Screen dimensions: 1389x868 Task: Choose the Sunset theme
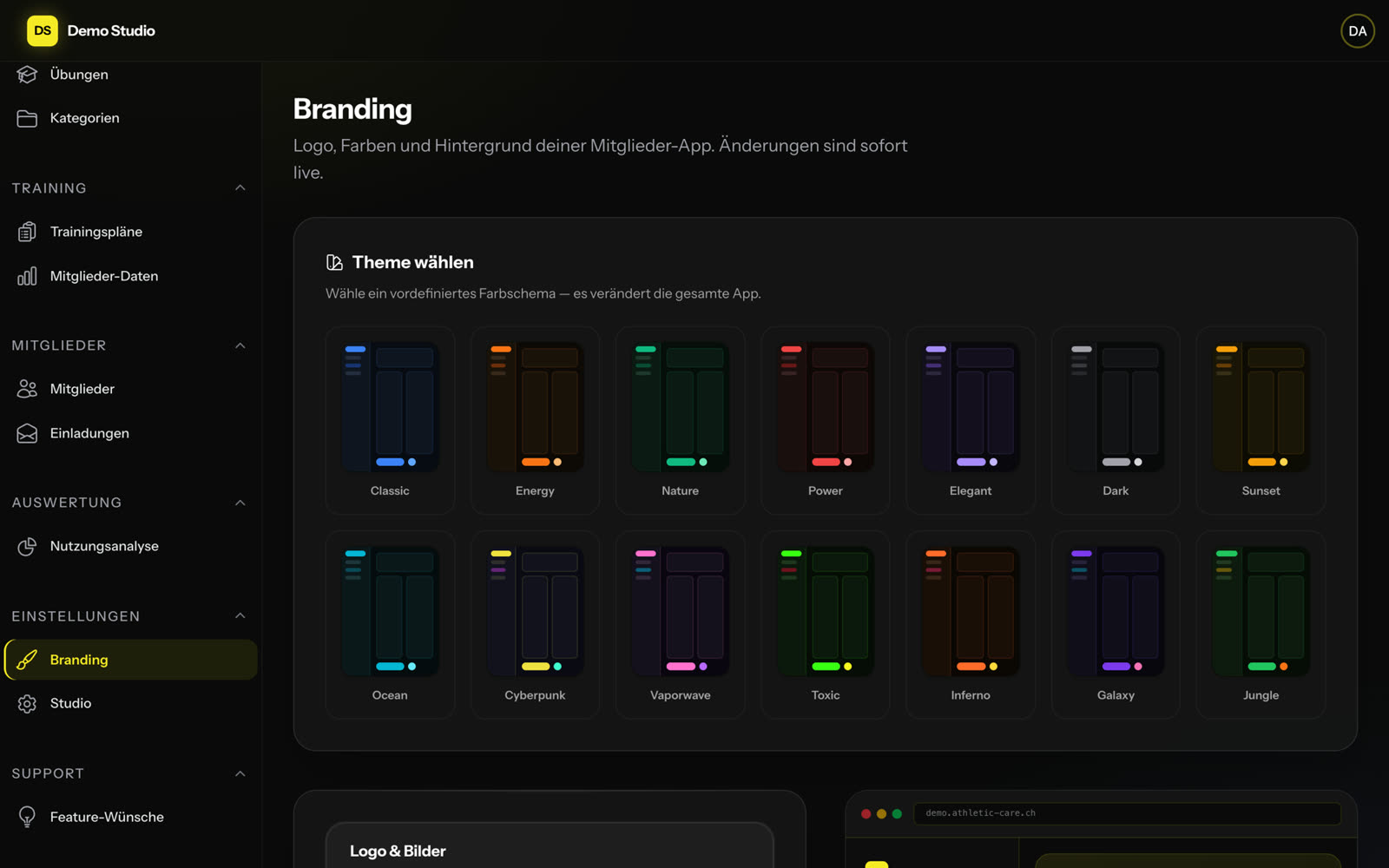point(1261,420)
